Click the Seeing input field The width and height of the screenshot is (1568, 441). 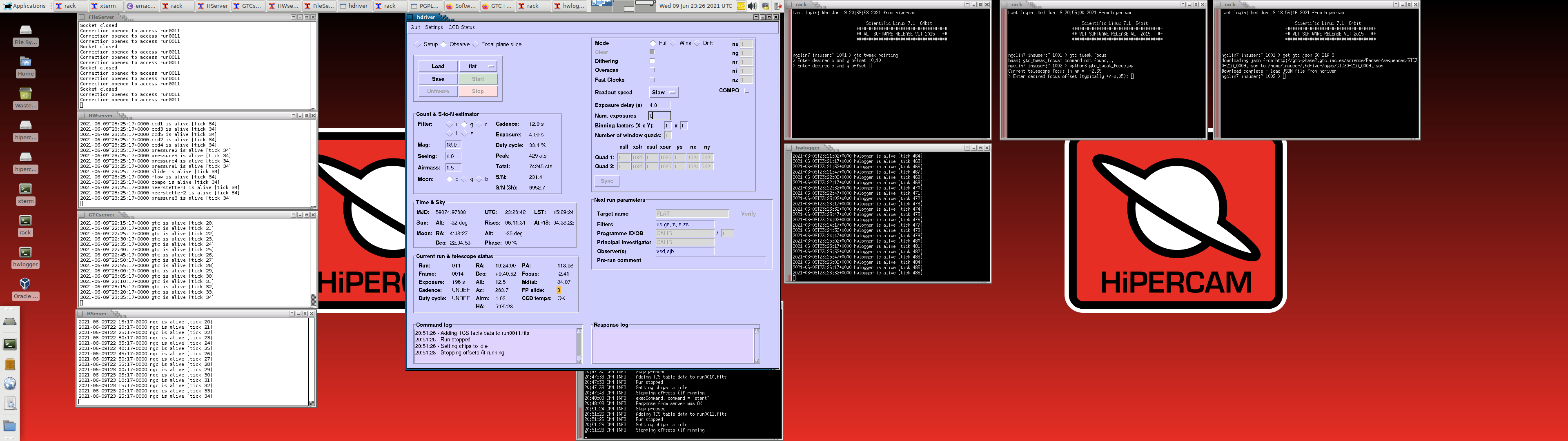[x=453, y=156]
